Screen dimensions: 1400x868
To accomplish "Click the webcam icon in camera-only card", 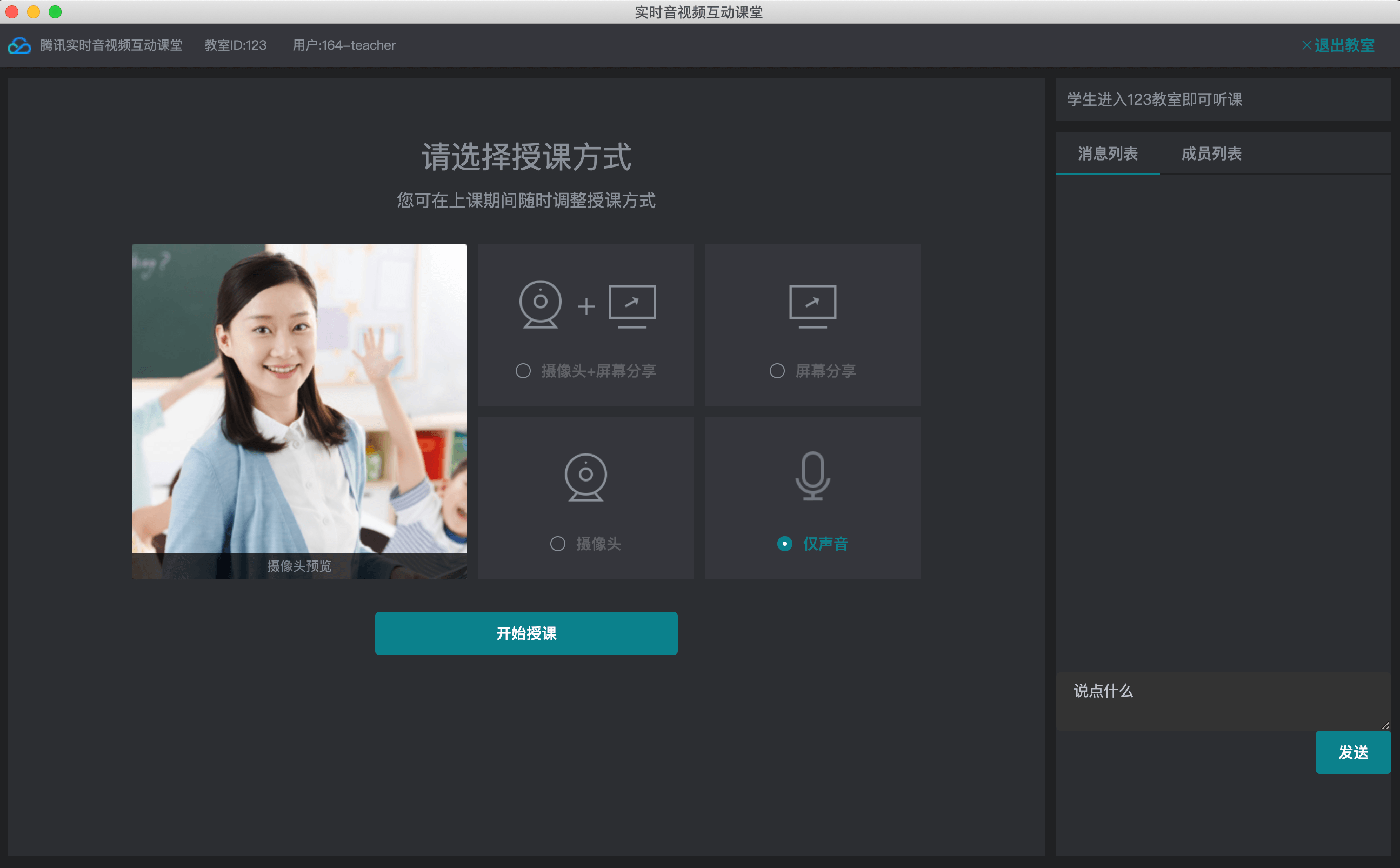I will pos(585,477).
